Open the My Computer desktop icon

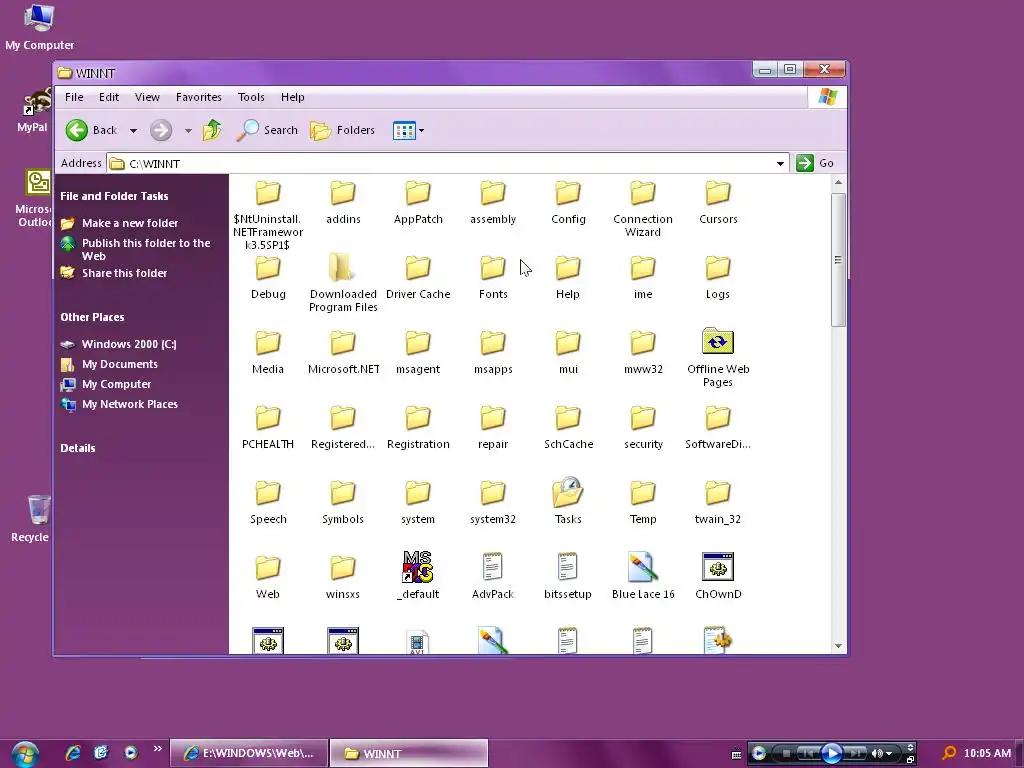click(x=39, y=28)
